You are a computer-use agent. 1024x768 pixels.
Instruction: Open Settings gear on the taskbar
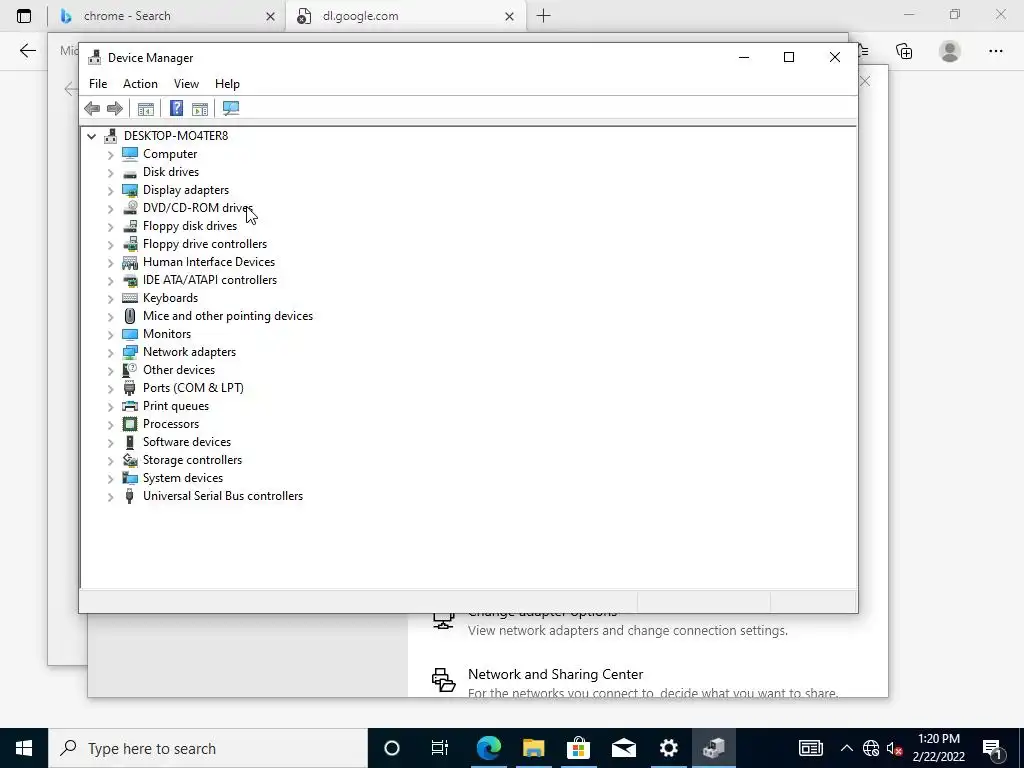pyautogui.click(x=669, y=748)
